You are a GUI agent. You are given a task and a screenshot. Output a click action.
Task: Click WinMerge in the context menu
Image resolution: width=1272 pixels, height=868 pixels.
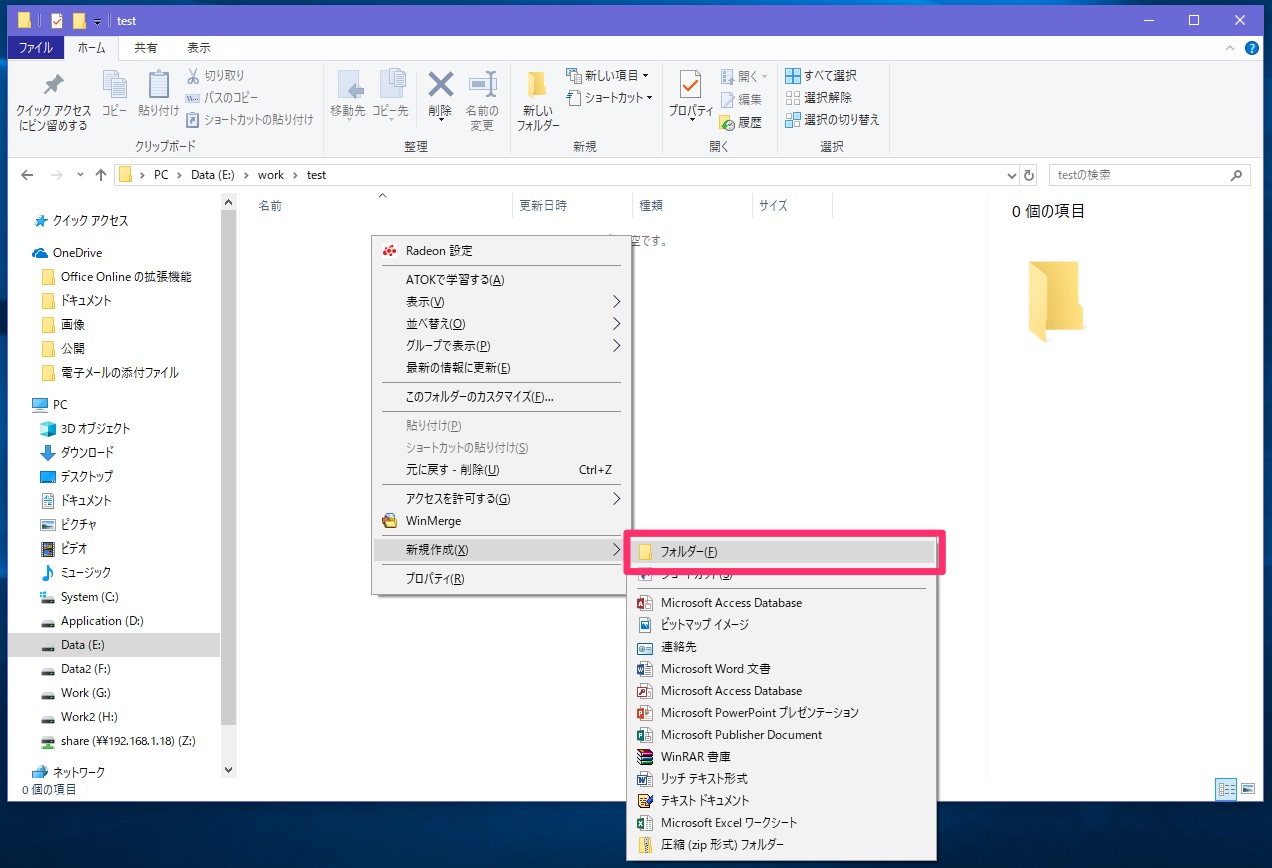[x=501, y=520]
